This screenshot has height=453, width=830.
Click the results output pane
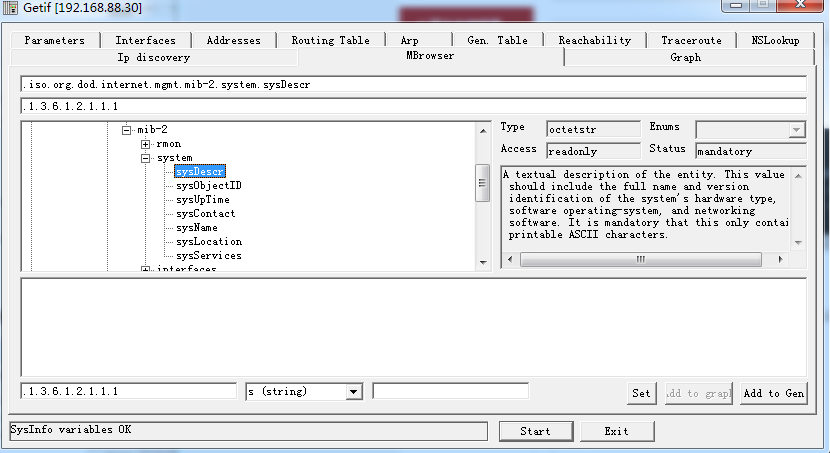413,327
